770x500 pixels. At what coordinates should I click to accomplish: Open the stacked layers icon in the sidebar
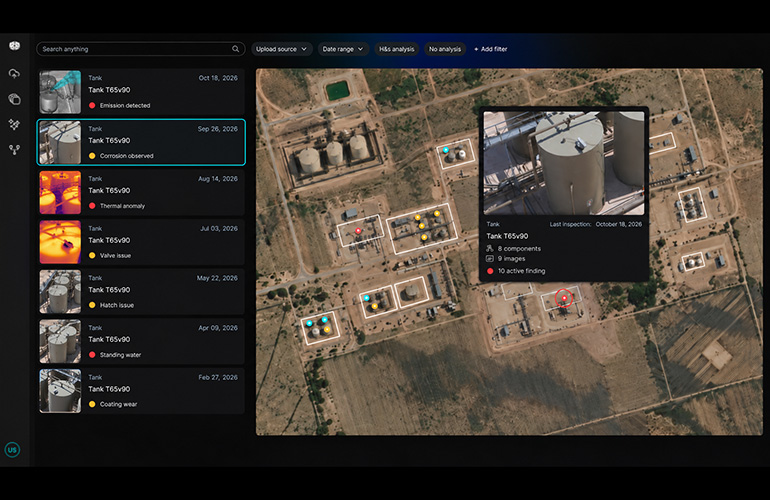pyautogui.click(x=15, y=99)
